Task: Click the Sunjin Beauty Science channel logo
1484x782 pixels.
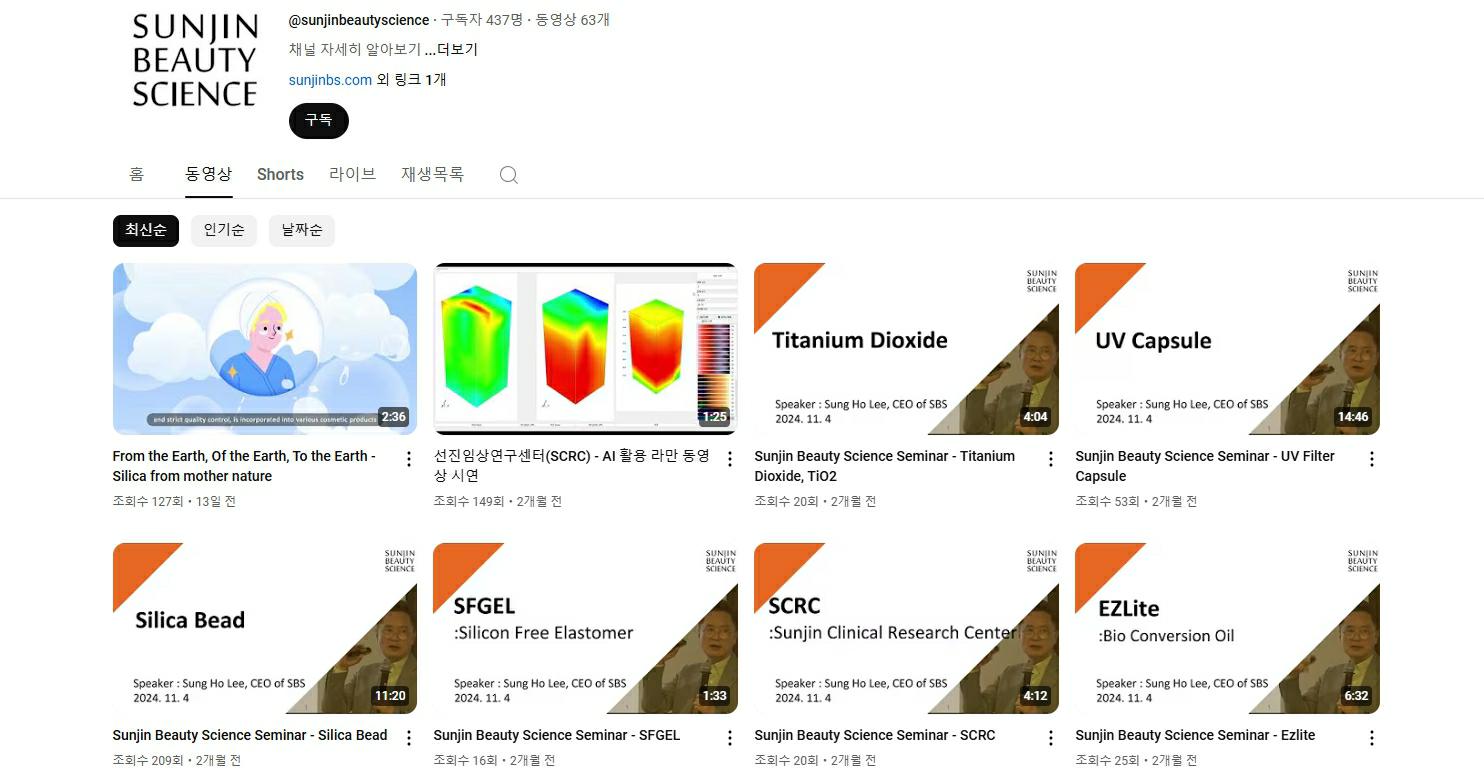Action: click(195, 60)
